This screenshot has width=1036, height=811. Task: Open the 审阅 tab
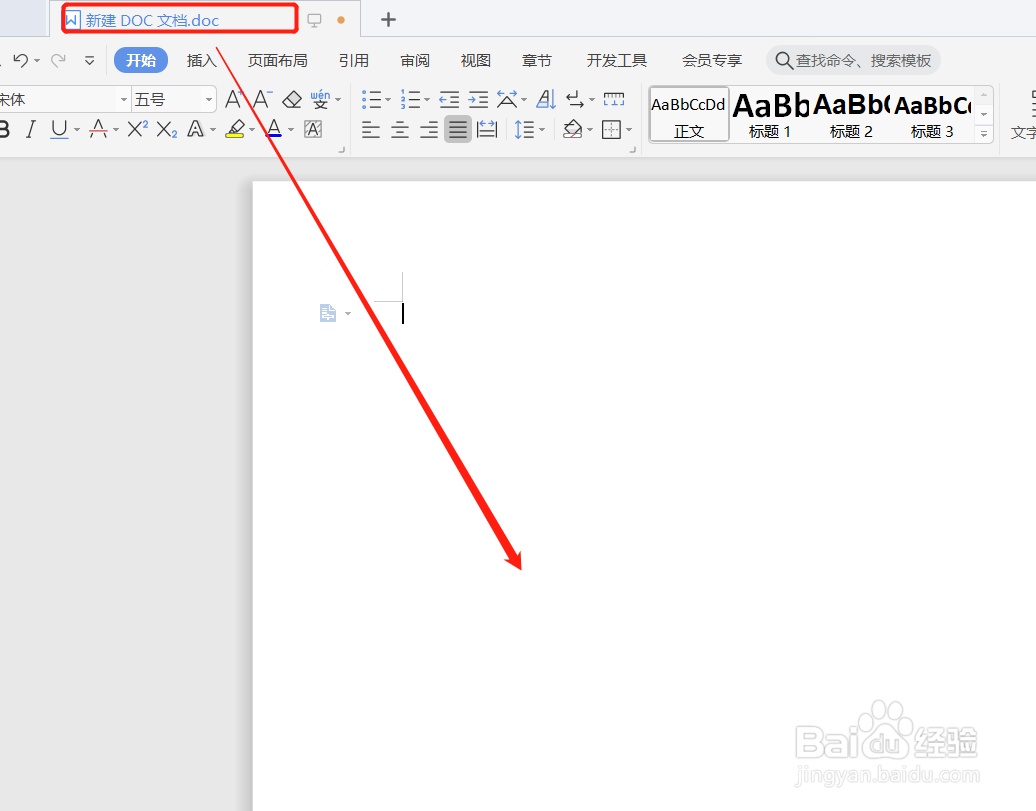(x=415, y=61)
